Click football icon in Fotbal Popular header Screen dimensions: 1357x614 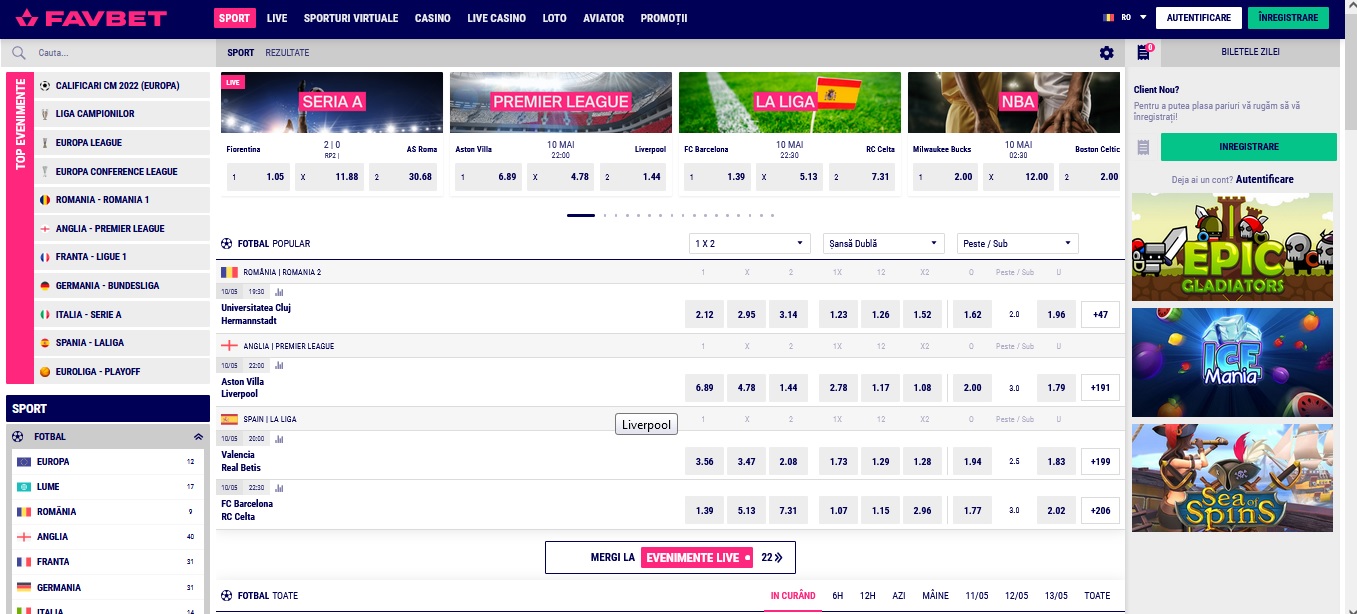(227, 243)
